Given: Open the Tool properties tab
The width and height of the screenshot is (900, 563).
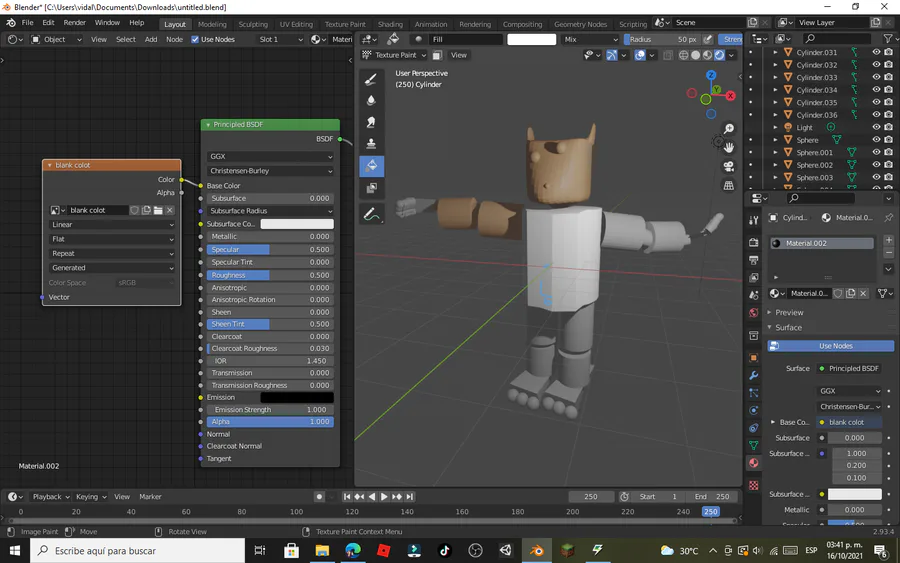Looking at the screenshot, I should tap(754, 220).
